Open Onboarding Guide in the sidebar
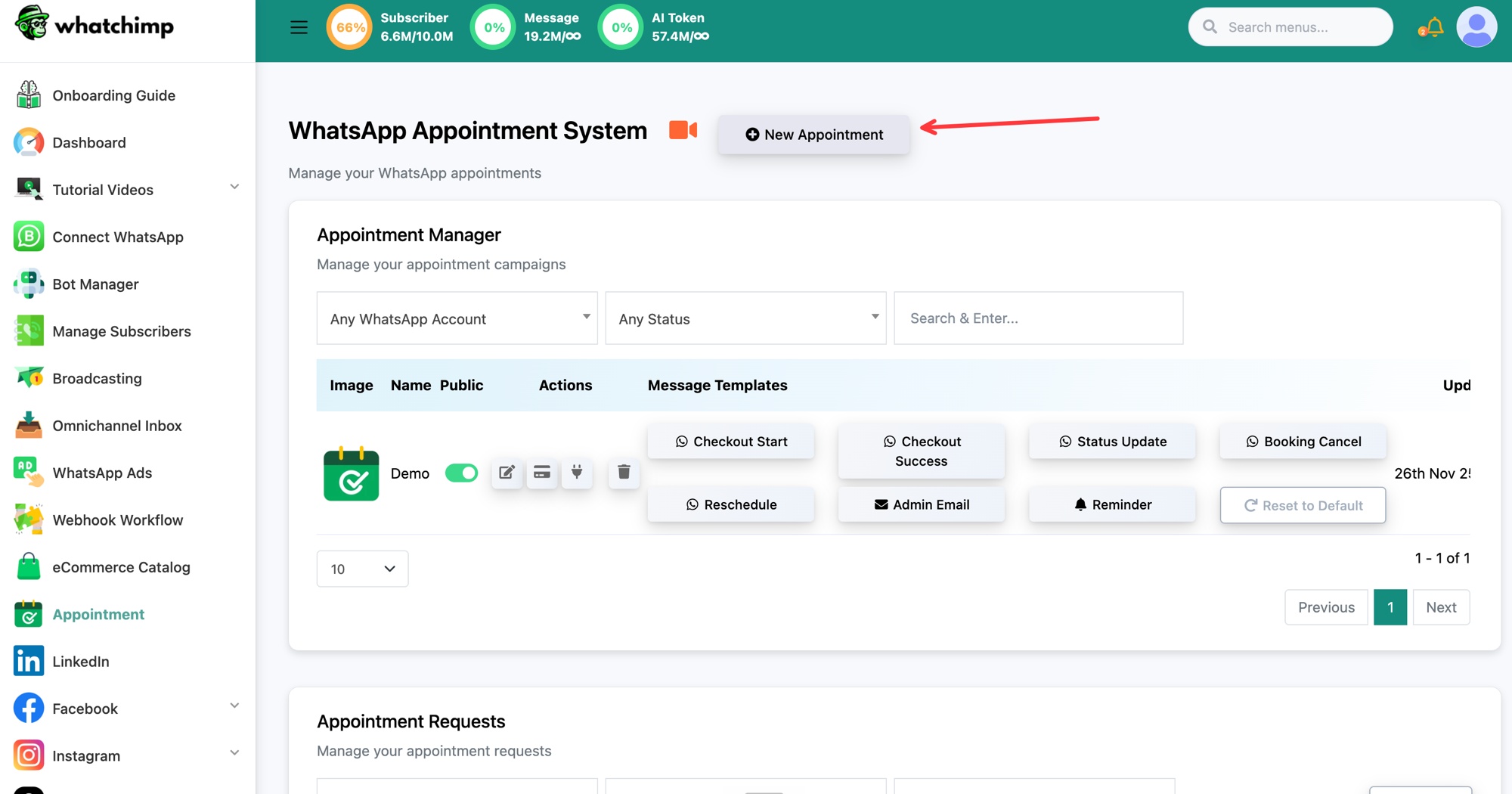The image size is (1512, 794). pos(113,95)
